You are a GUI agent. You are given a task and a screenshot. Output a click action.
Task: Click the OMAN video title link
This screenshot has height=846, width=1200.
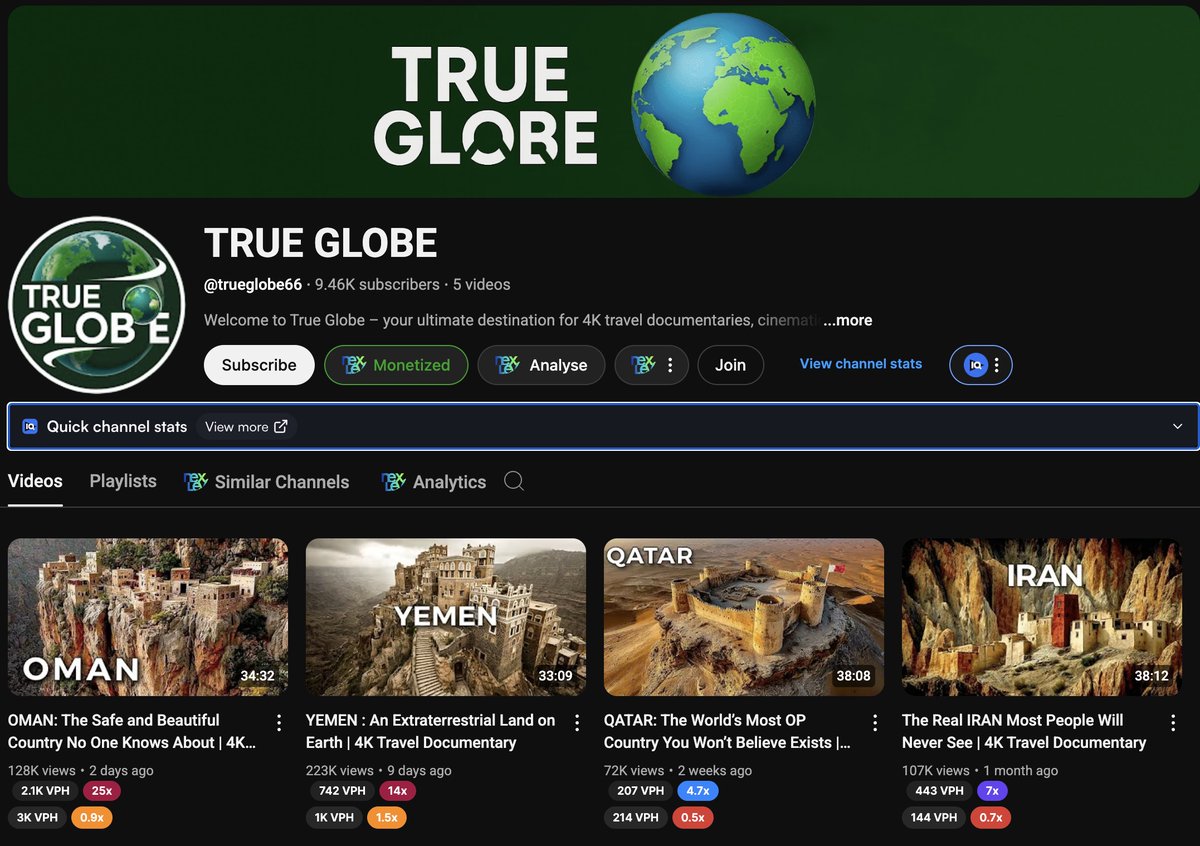click(x=132, y=731)
